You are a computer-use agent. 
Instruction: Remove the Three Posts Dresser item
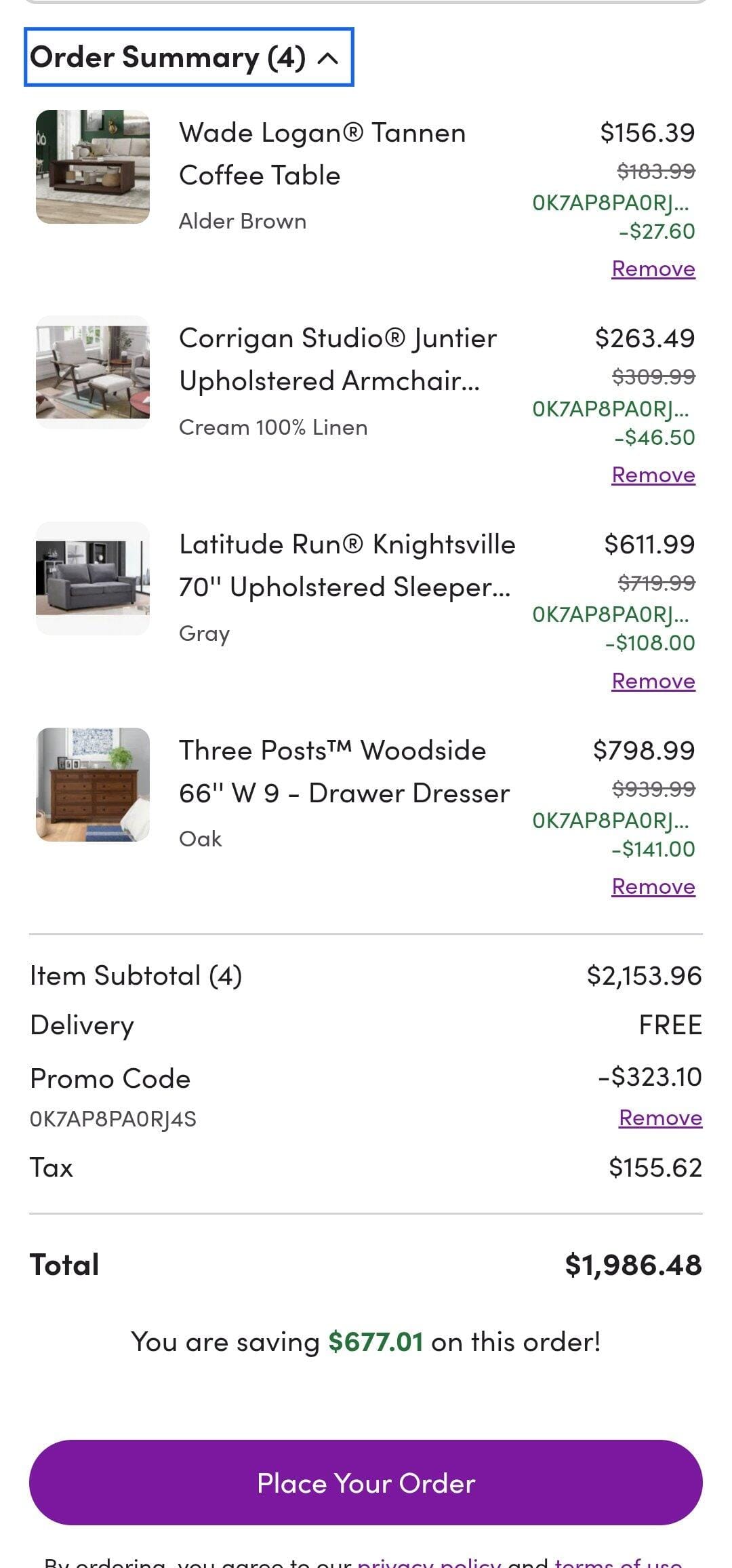(653, 886)
